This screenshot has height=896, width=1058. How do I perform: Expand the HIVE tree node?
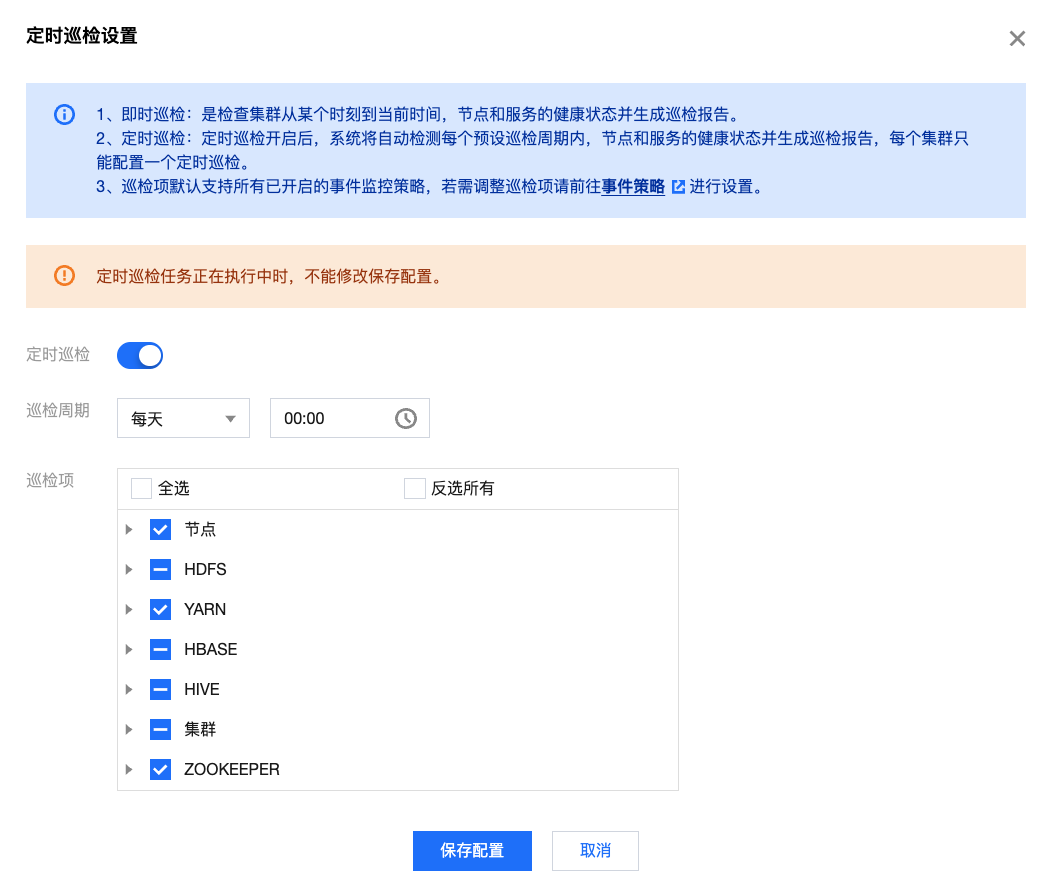coord(129,690)
